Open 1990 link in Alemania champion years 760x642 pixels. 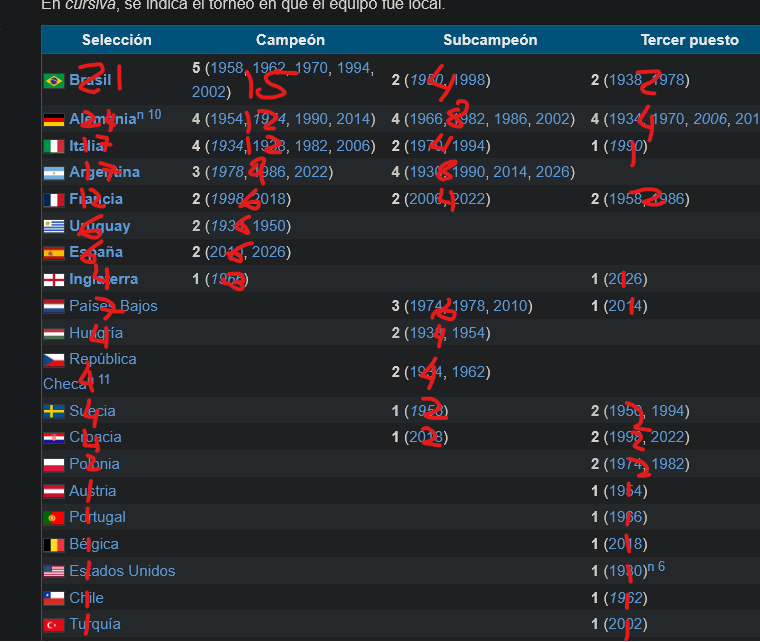(311, 119)
